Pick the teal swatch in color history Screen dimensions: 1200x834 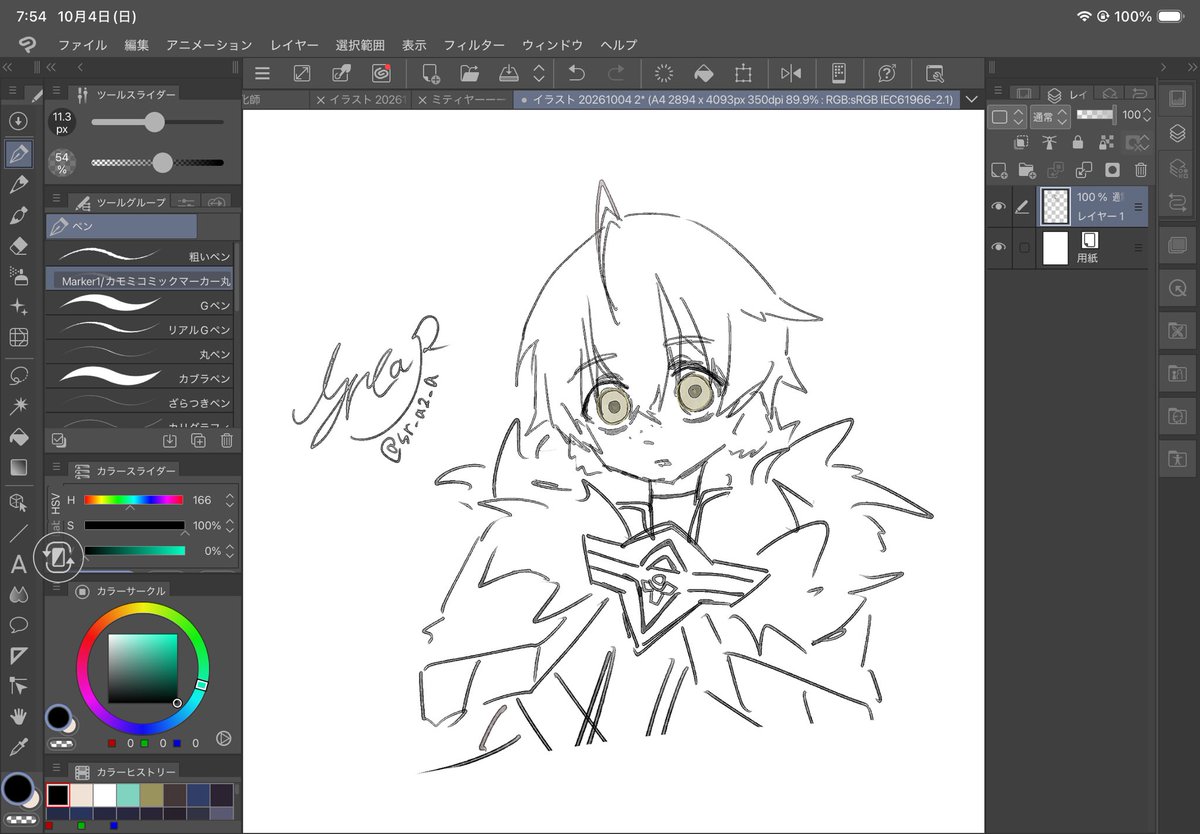[x=128, y=794]
